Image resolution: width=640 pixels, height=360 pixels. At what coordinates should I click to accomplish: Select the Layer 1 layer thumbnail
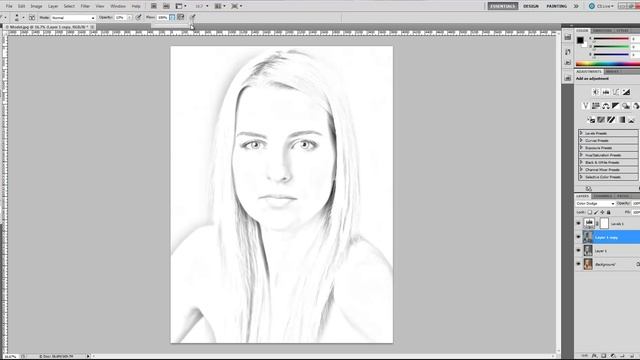click(588, 251)
